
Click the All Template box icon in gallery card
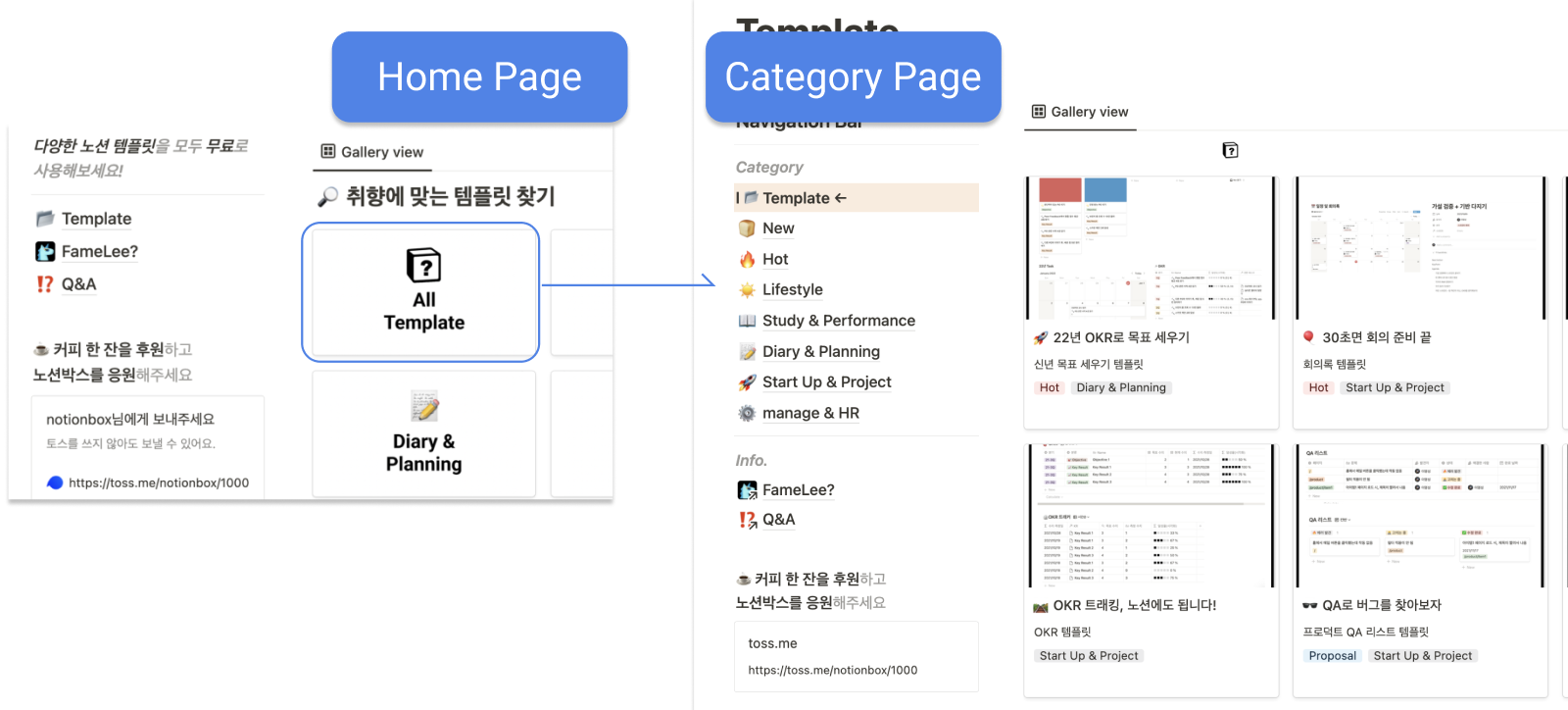[424, 266]
